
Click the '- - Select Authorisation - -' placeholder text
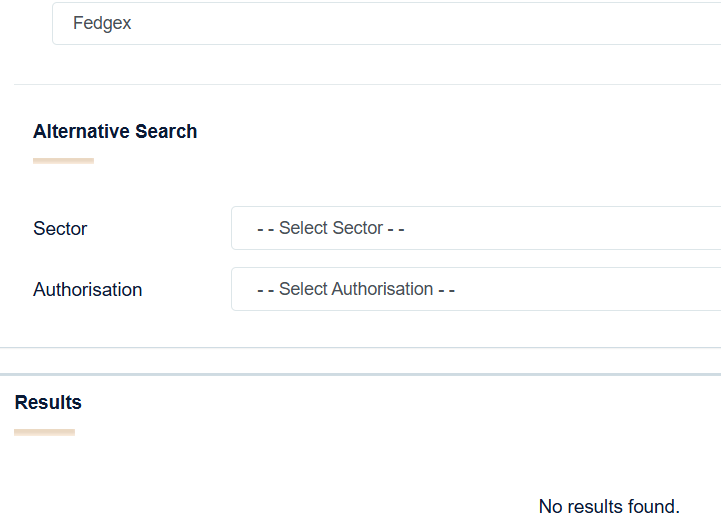[356, 289]
